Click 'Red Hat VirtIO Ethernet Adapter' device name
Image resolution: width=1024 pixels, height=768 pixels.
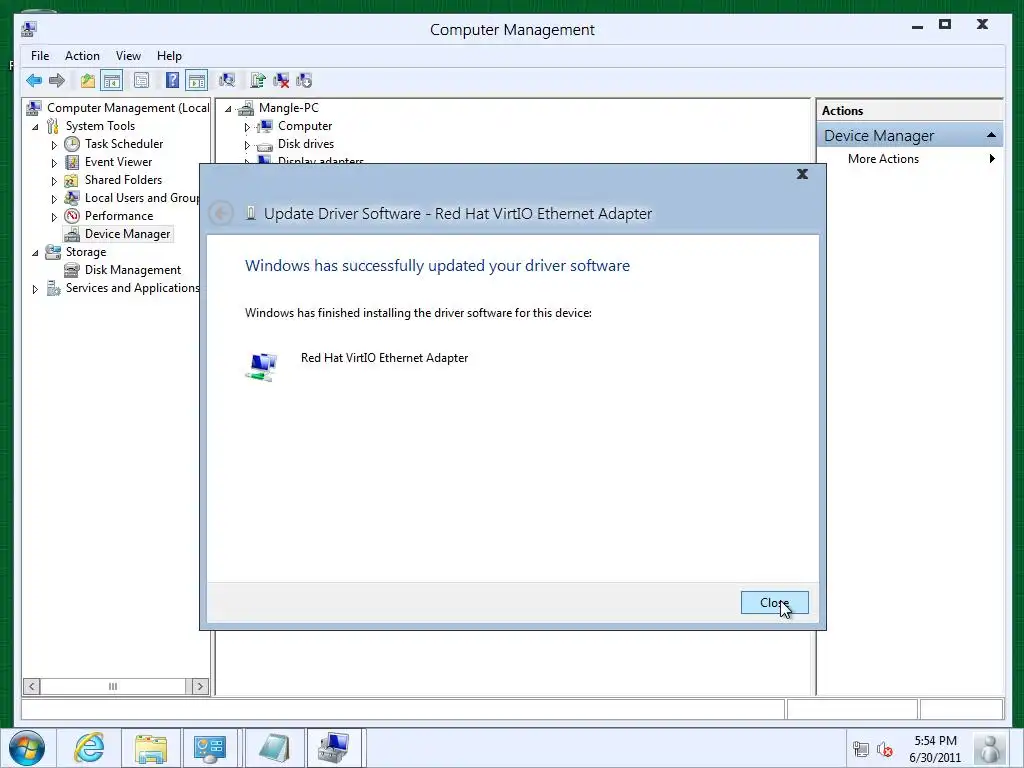385,358
